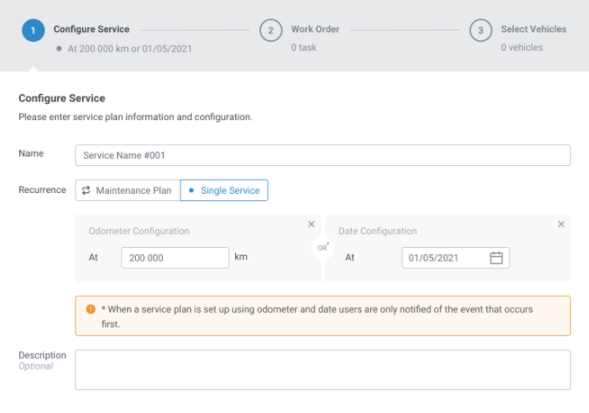Click the step 2 Work Order circle
The image size is (589, 413).
pyautogui.click(x=270, y=30)
